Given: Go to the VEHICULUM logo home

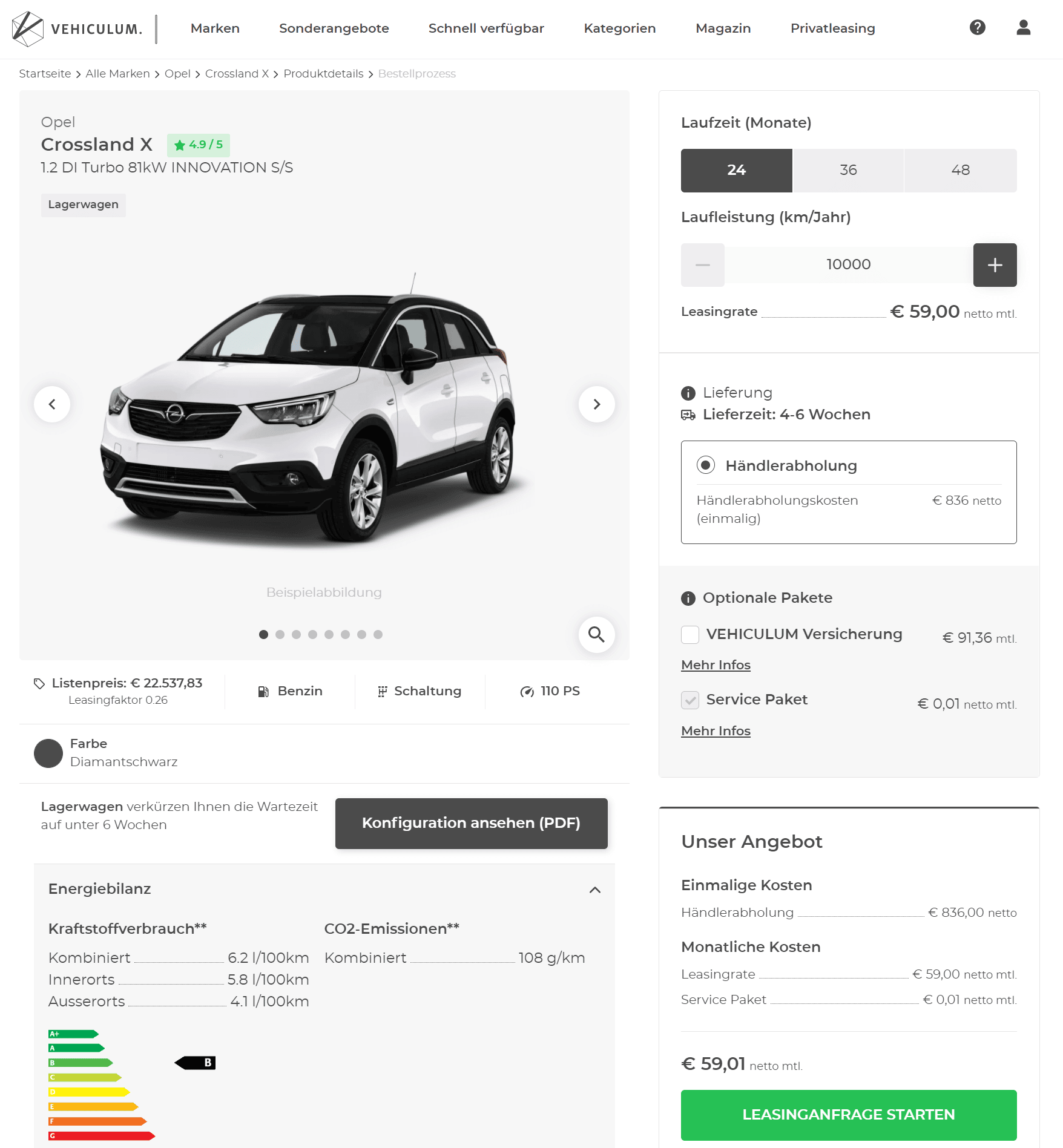Looking at the screenshot, I should click(x=77, y=29).
